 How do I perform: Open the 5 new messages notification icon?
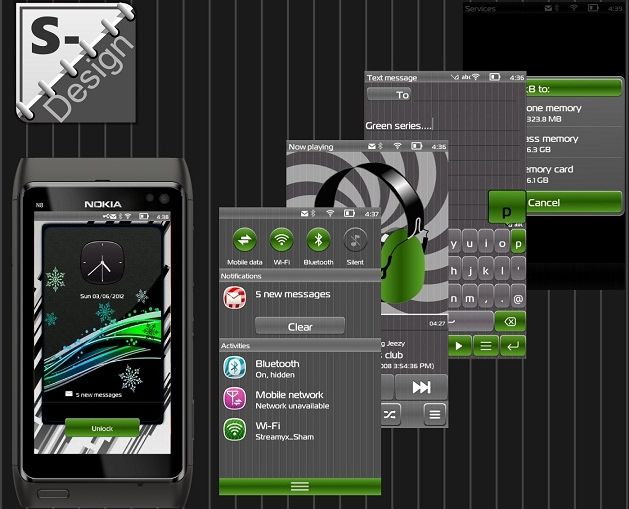tap(235, 298)
